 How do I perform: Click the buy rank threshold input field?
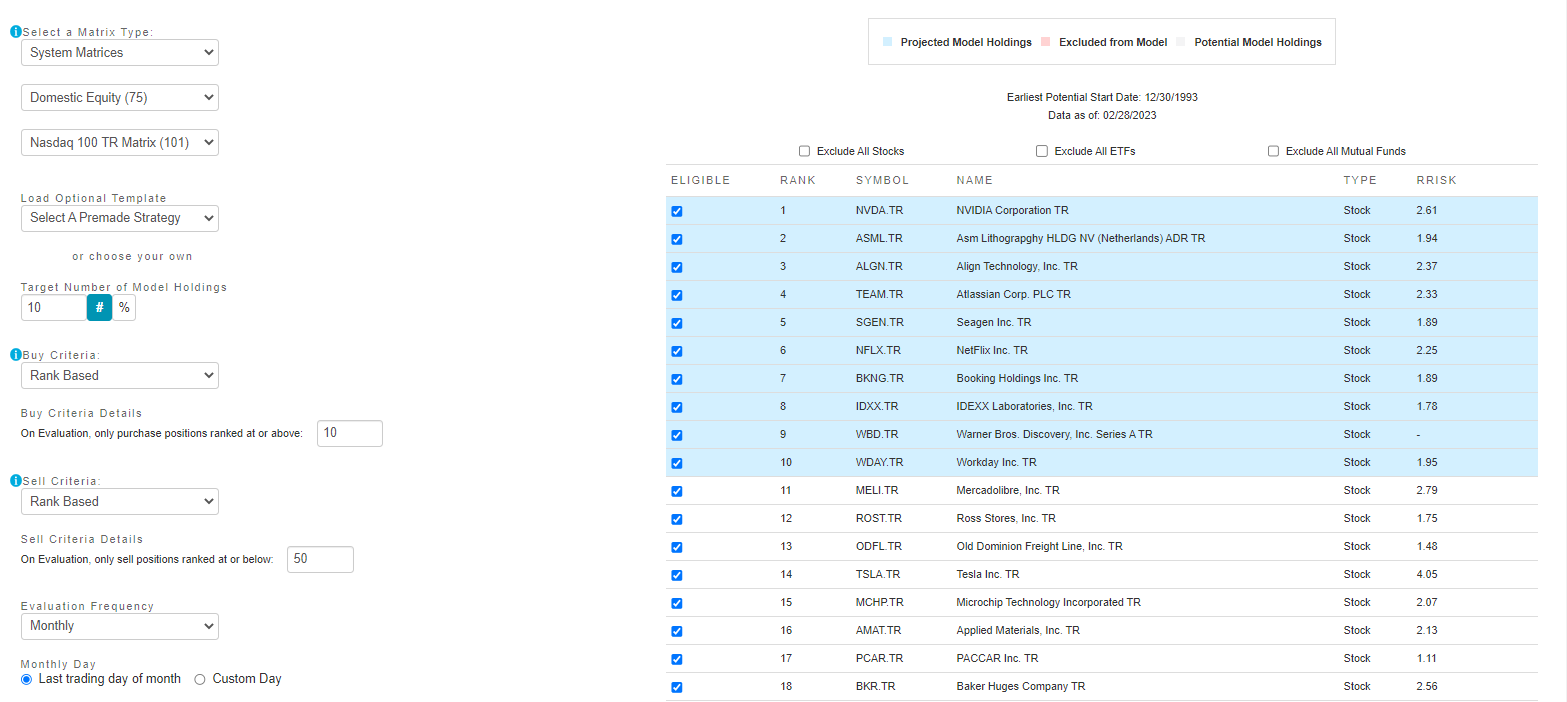[350, 433]
